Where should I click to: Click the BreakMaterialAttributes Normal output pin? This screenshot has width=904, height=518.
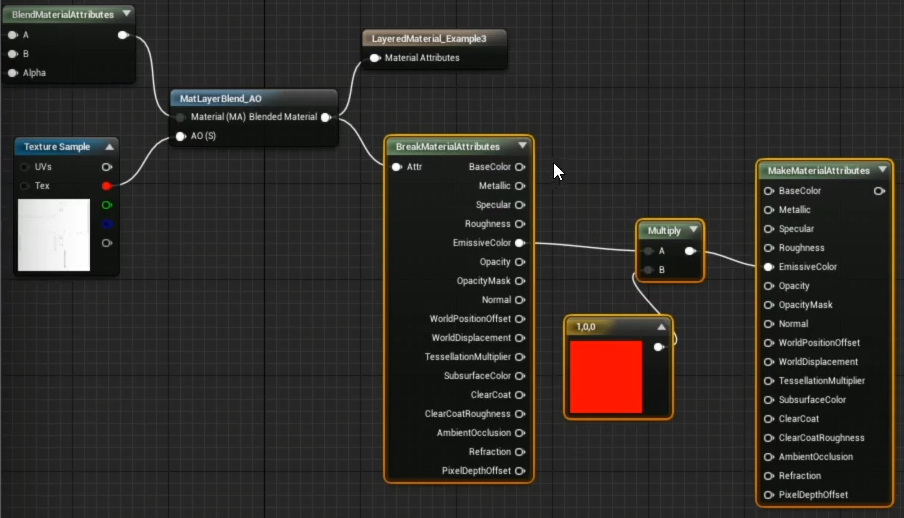point(520,300)
